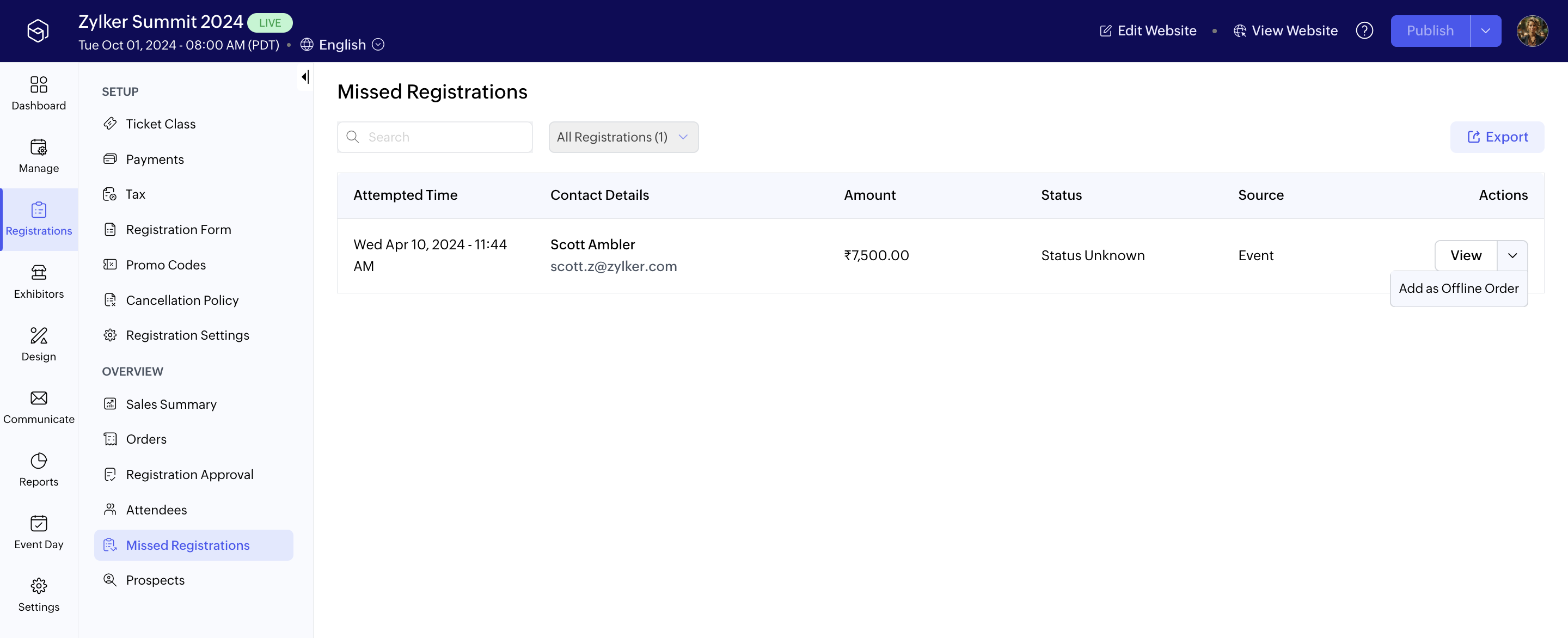Viewport: 1568px width, 638px height.
Task: Click the Status Unknown cell
Action: [x=1093, y=256]
